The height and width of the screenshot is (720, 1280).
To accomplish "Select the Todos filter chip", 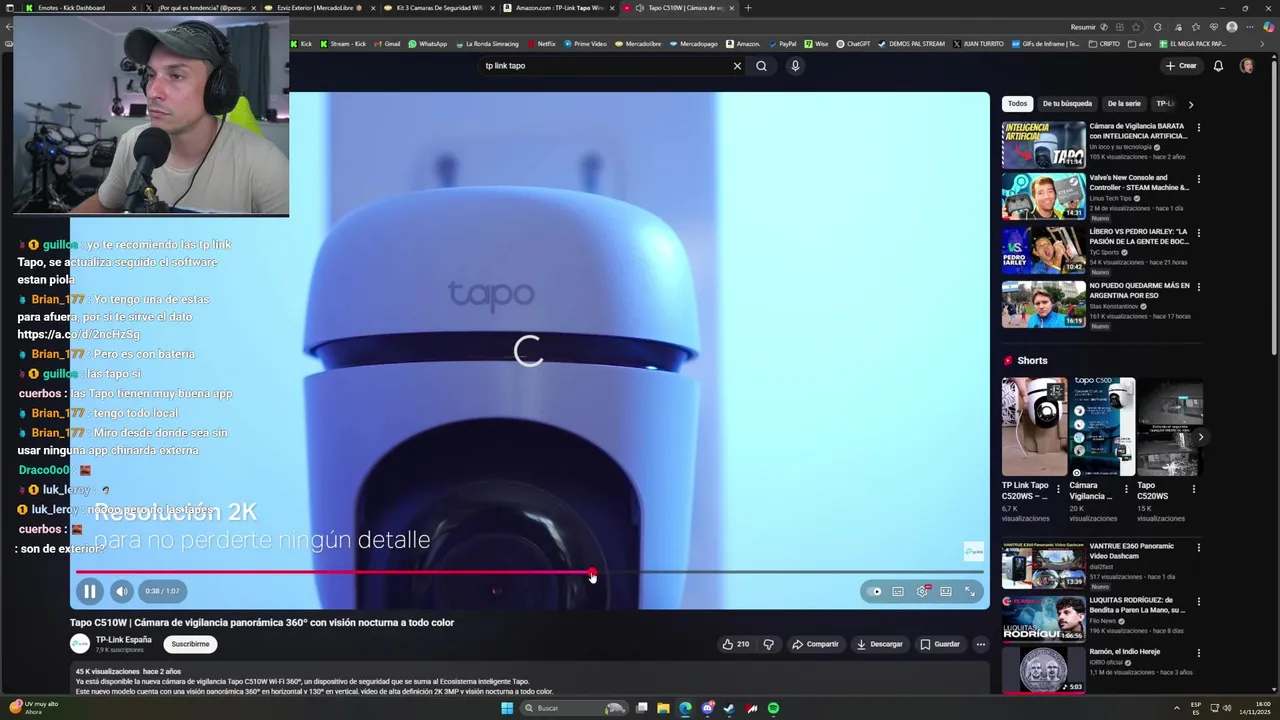I will pos(1017,104).
